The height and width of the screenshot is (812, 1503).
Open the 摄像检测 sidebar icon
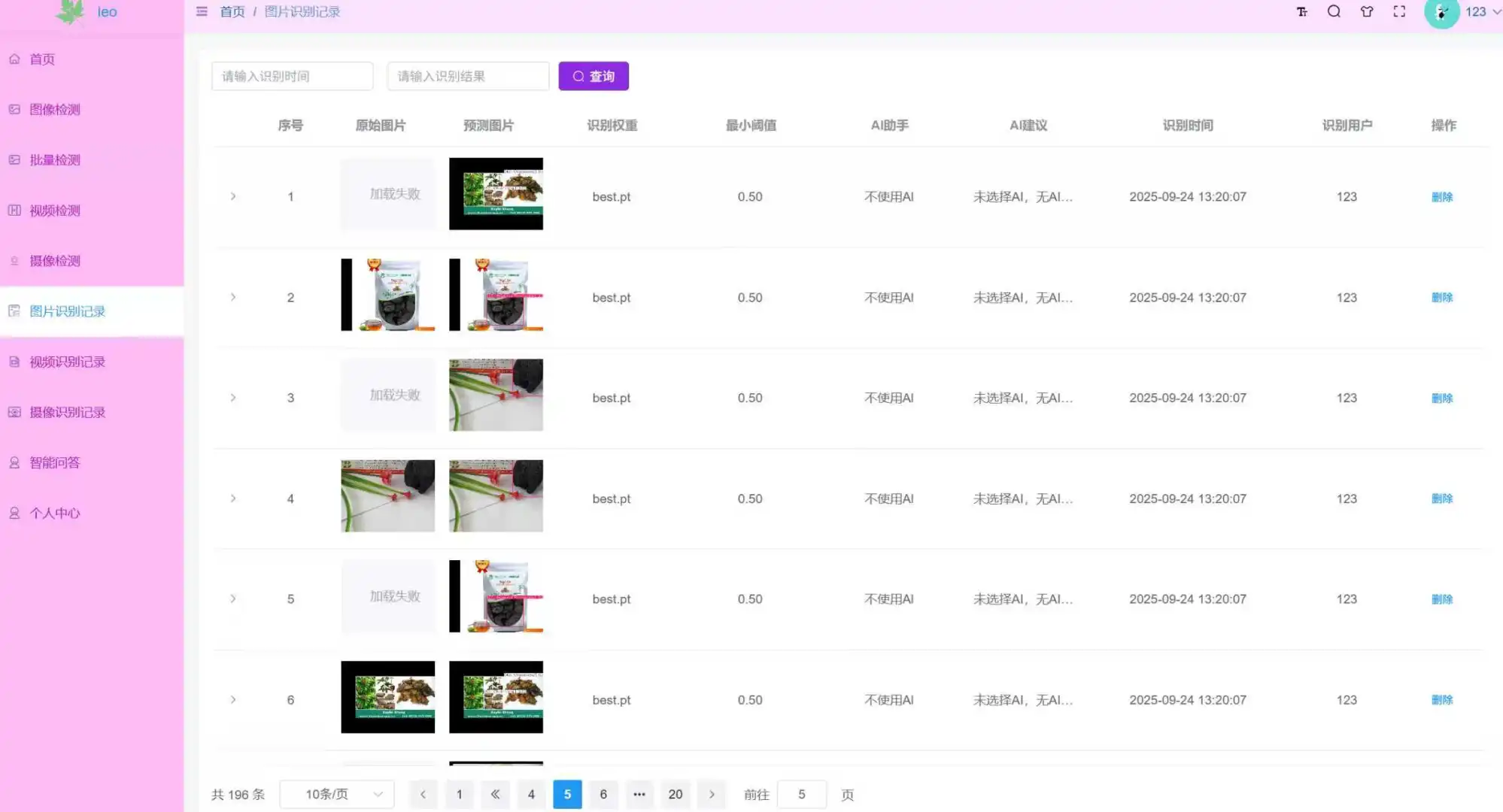[x=14, y=261]
